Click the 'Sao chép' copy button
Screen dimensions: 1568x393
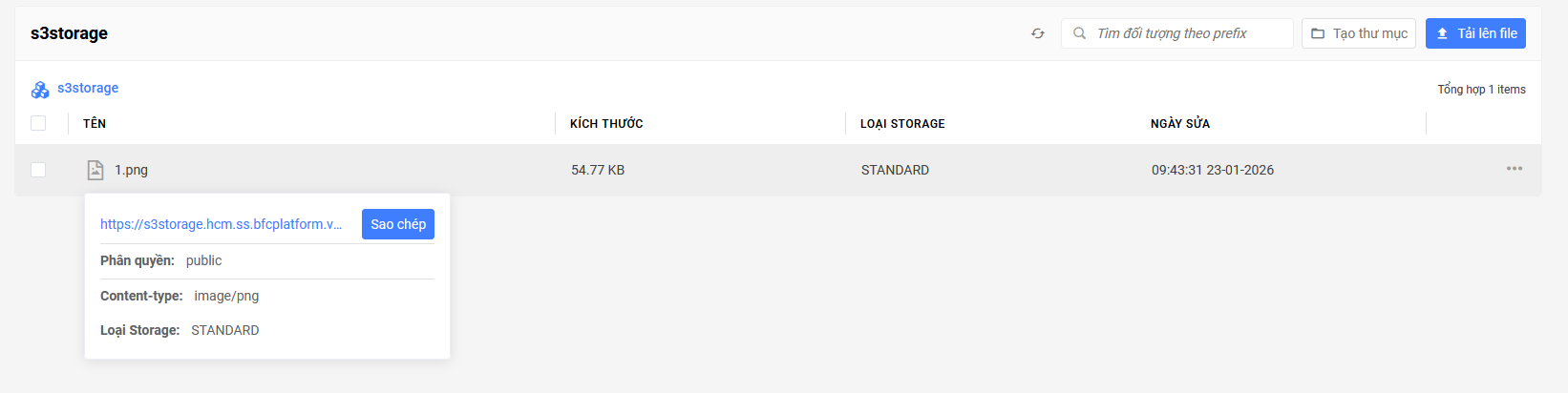398,224
